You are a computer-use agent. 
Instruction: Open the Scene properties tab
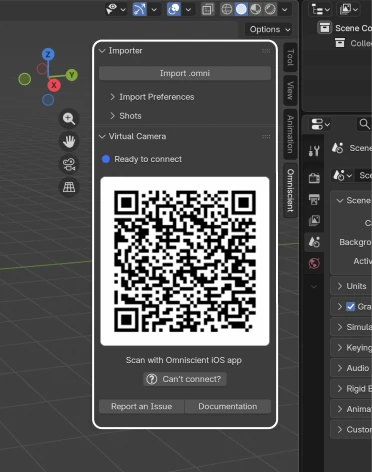(x=314, y=242)
